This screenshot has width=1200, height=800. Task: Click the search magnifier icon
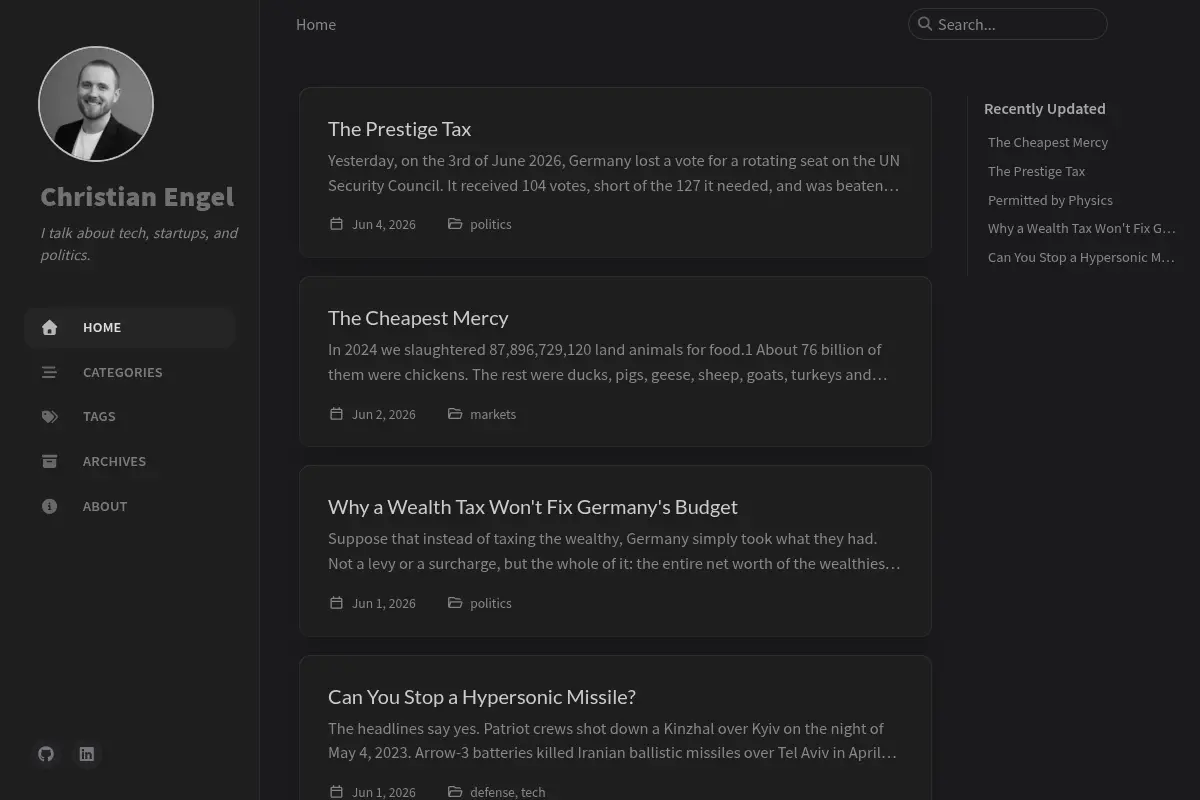tap(925, 24)
